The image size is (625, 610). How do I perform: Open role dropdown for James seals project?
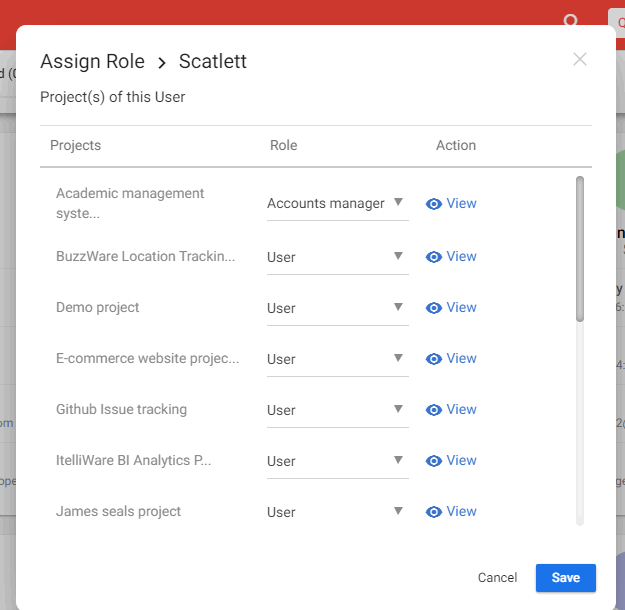coord(338,512)
